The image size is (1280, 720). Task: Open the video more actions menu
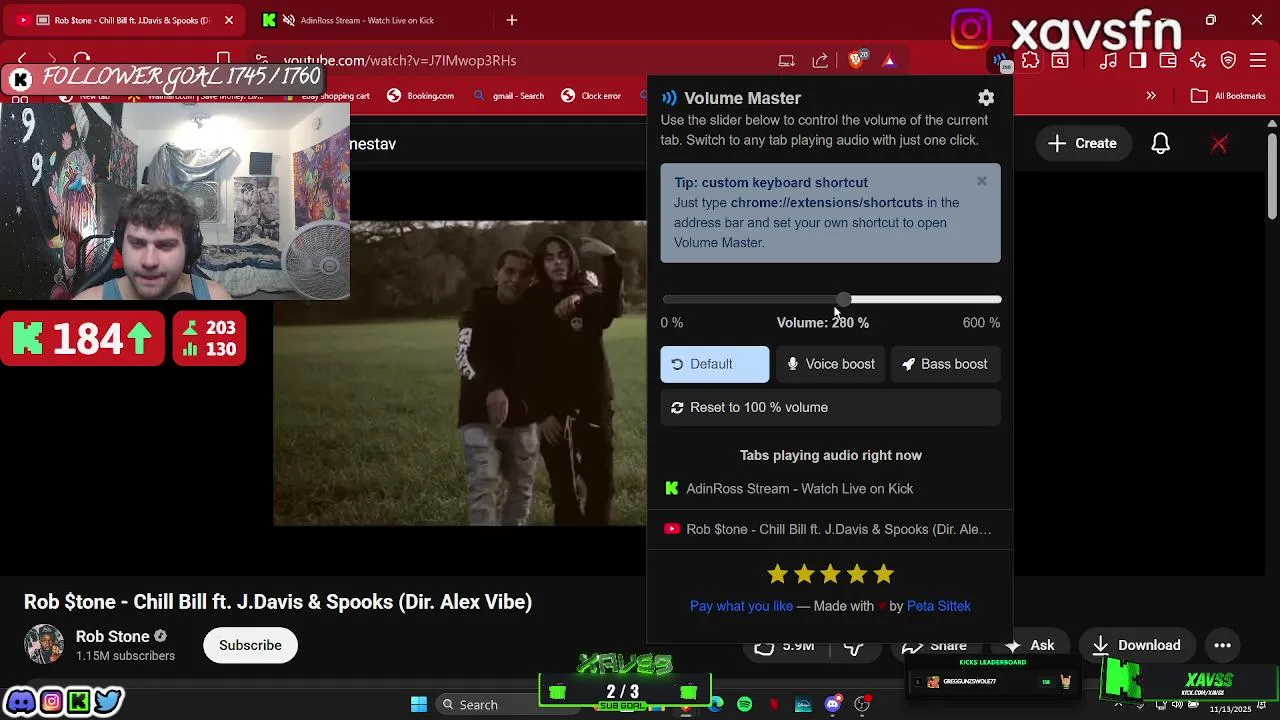1223,645
